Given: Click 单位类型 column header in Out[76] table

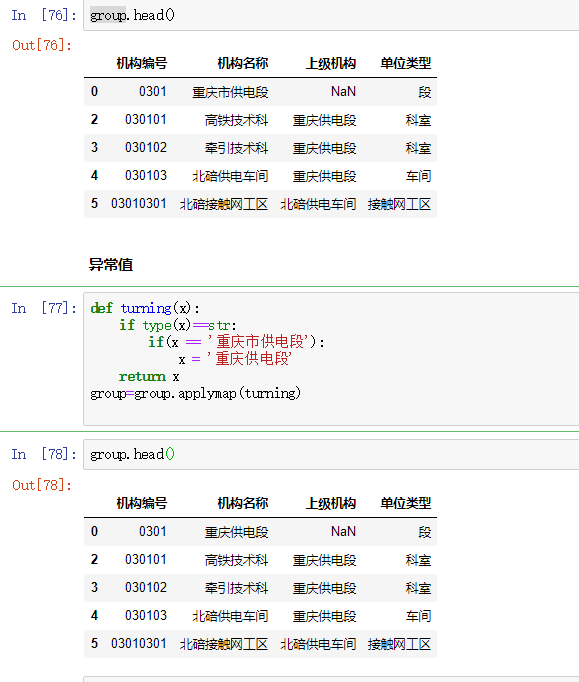Looking at the screenshot, I should point(405,64).
